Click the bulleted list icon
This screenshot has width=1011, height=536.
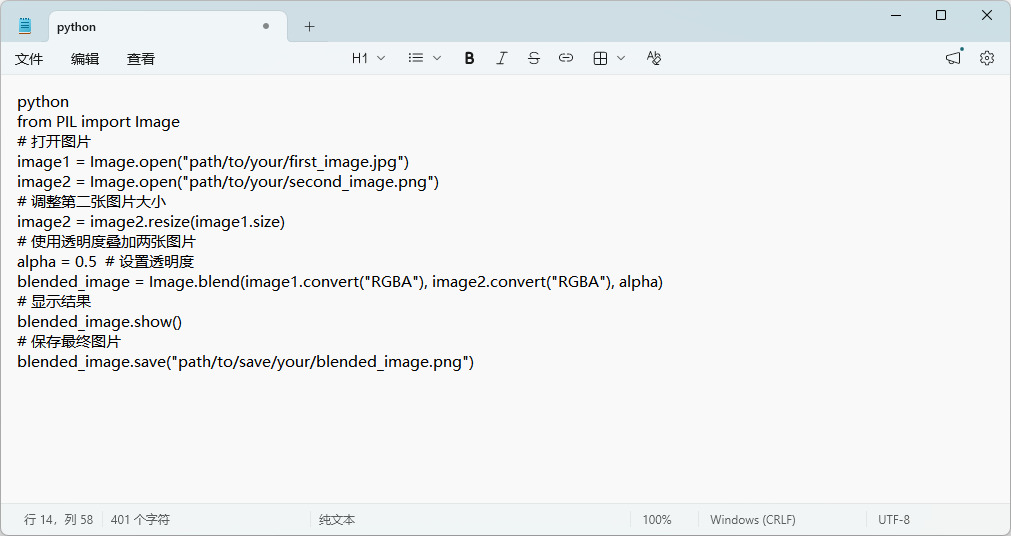416,58
